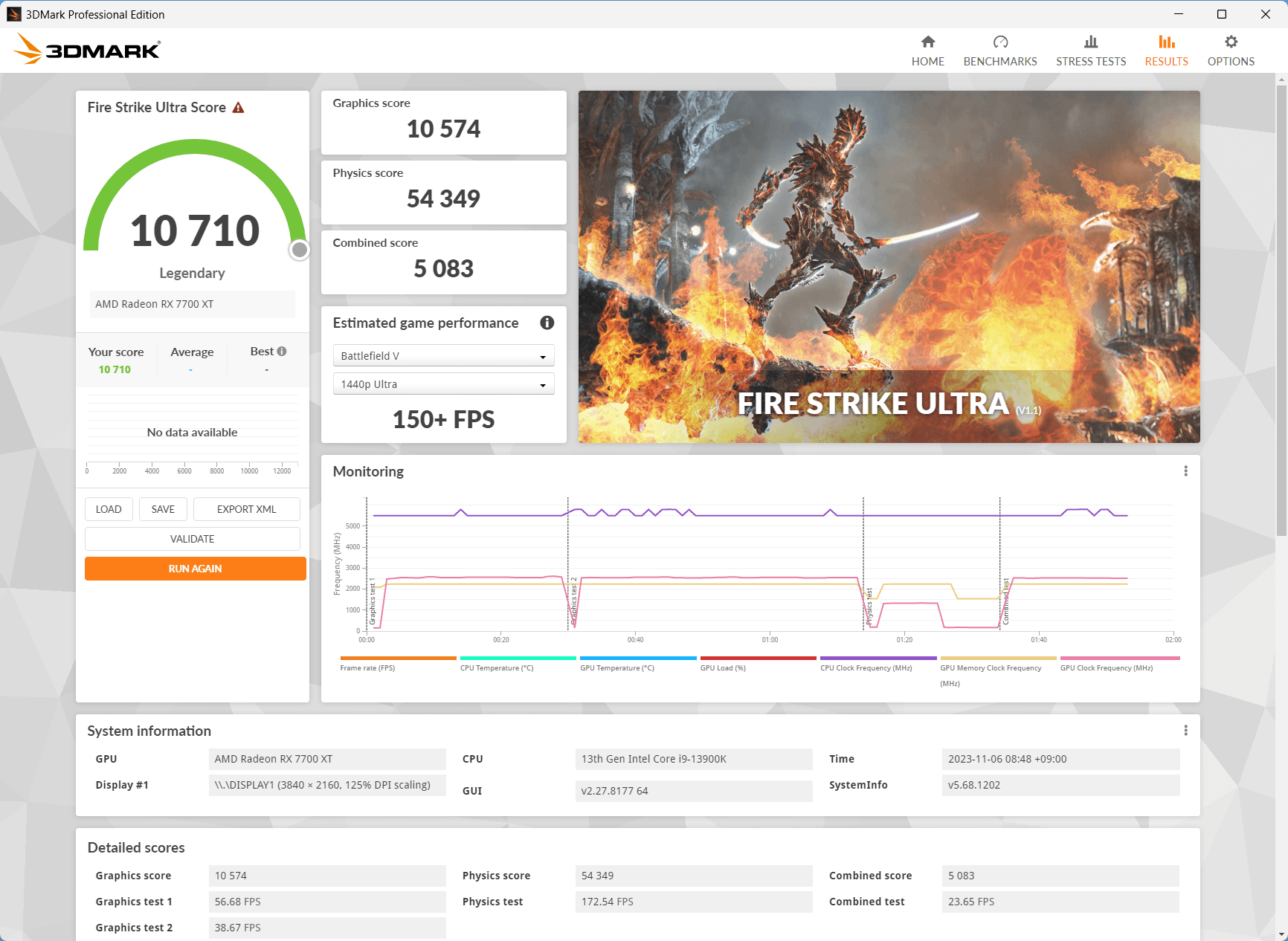Open Stress Tests via the bar chart icon

coord(1090,42)
